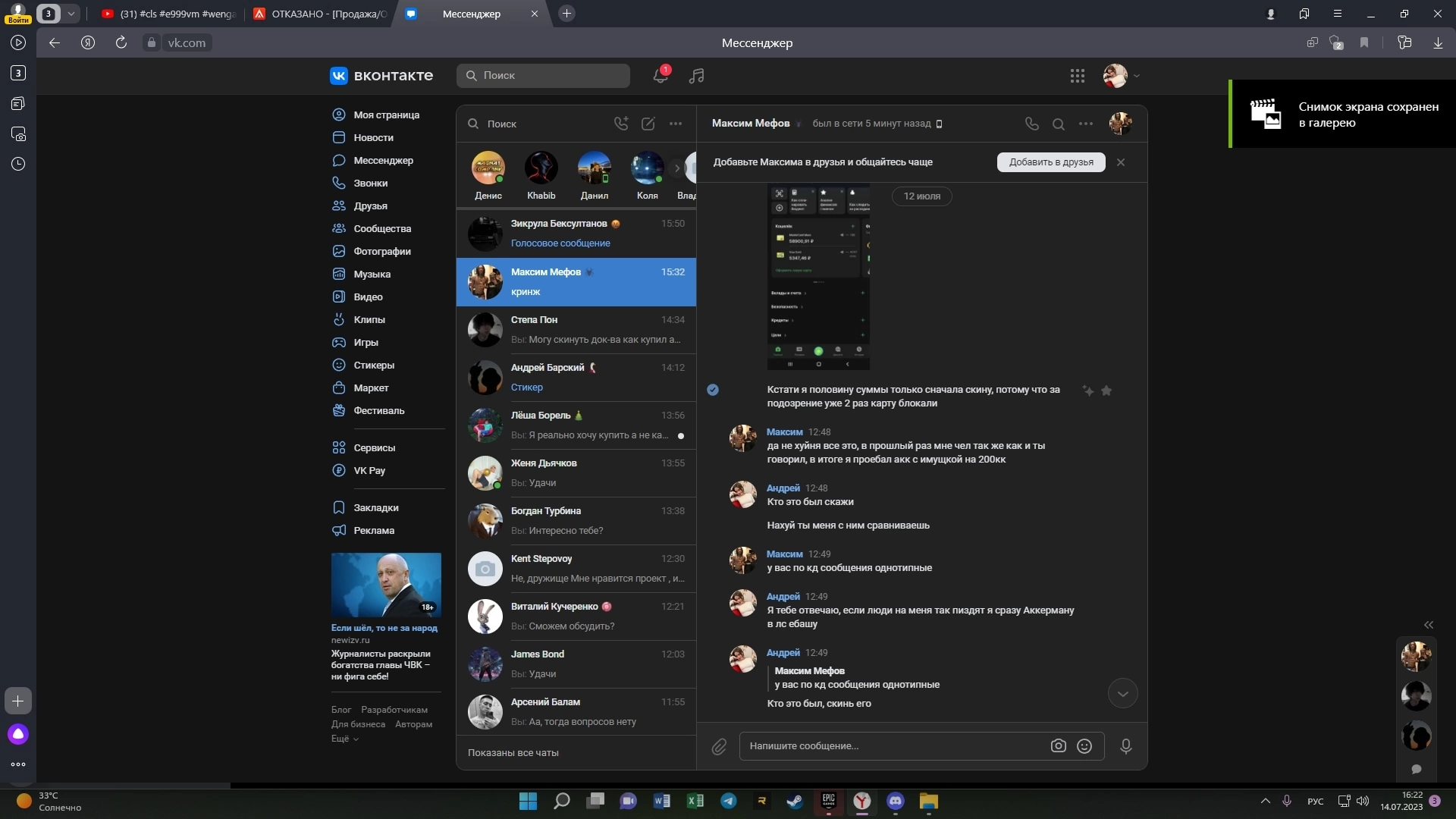Open the emoji picker in message field
Viewport: 1456px width, 819px height.
click(1084, 746)
